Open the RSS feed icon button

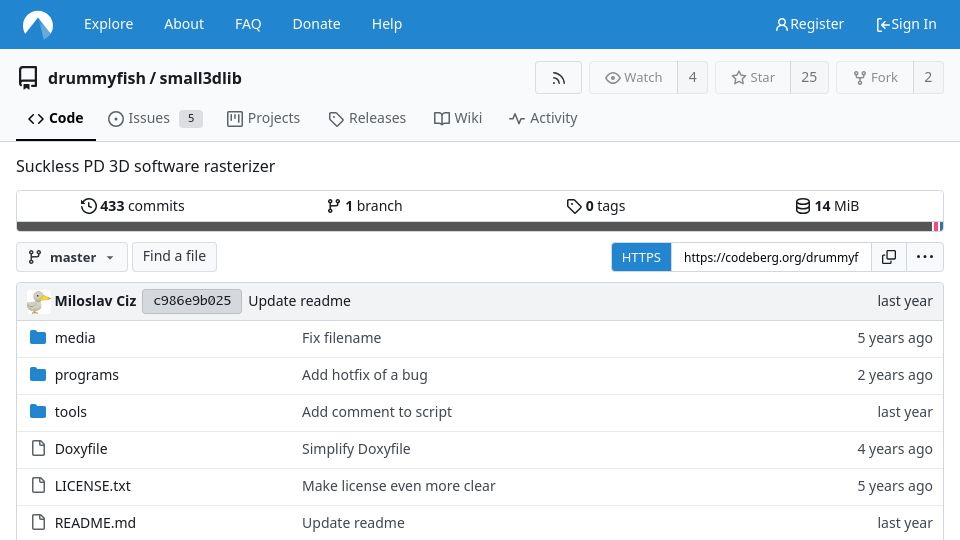[x=558, y=78]
